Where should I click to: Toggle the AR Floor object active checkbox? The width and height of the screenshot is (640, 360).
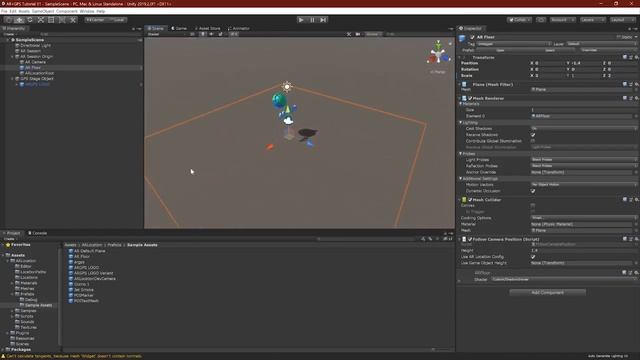472,37
